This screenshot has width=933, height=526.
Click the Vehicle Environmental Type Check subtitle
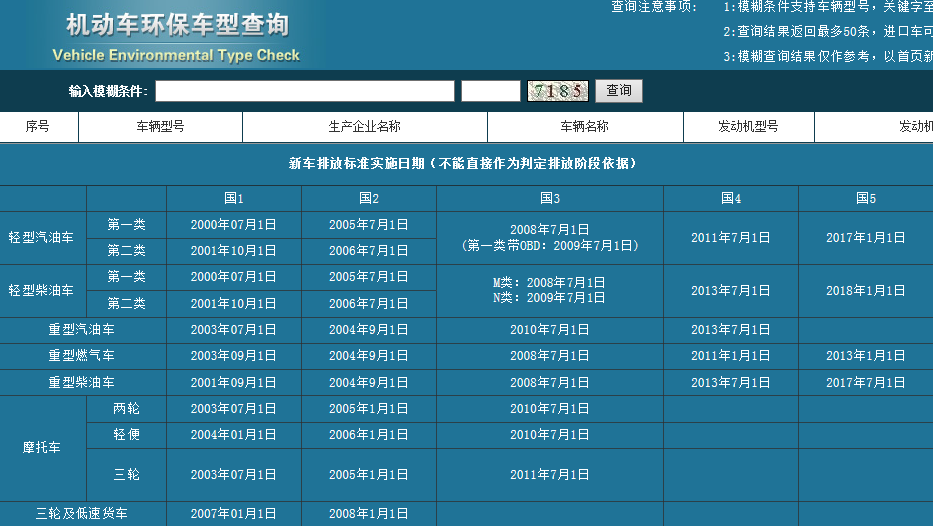(176, 55)
